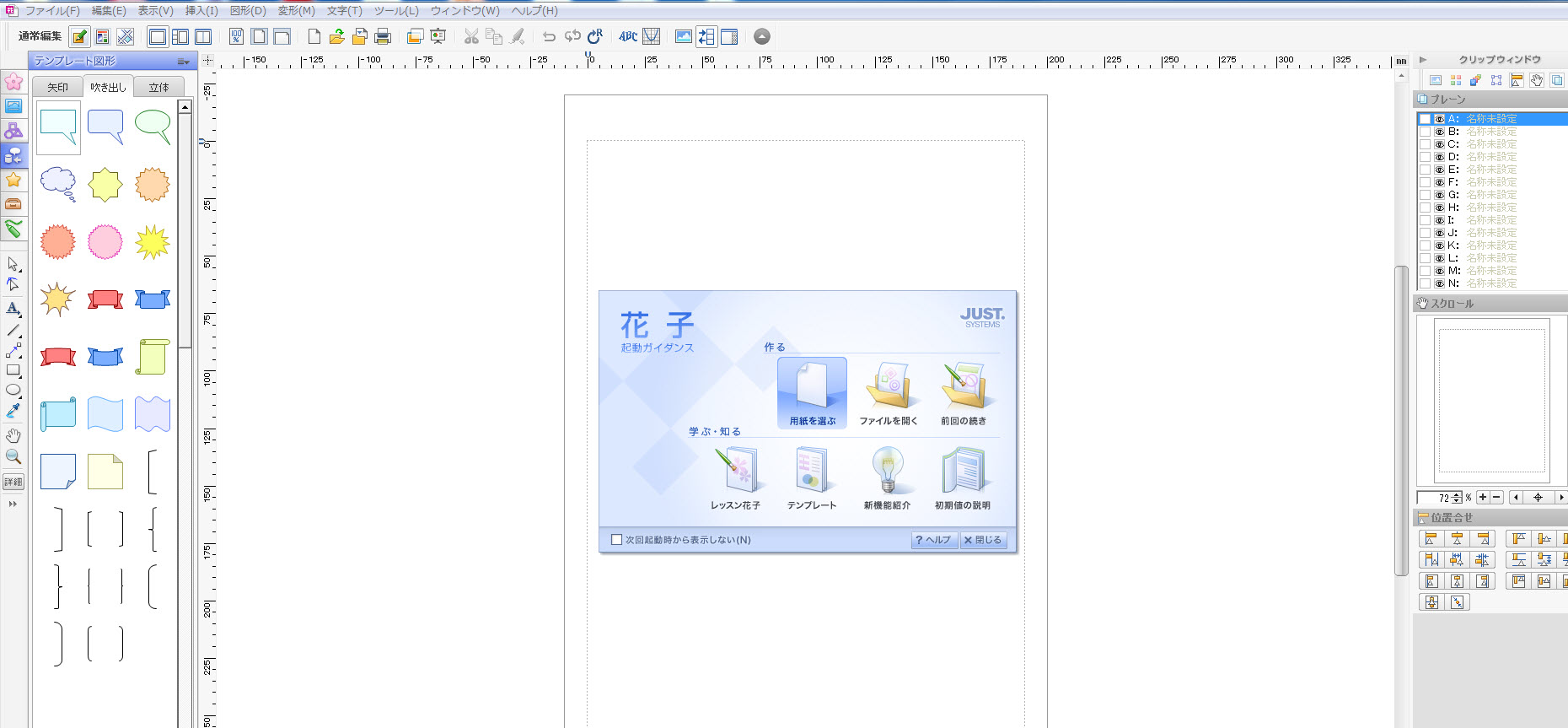This screenshot has width=1568, height=728.
Task: Open the テンプレート図形 panel menu dropdown
Action: [184, 62]
